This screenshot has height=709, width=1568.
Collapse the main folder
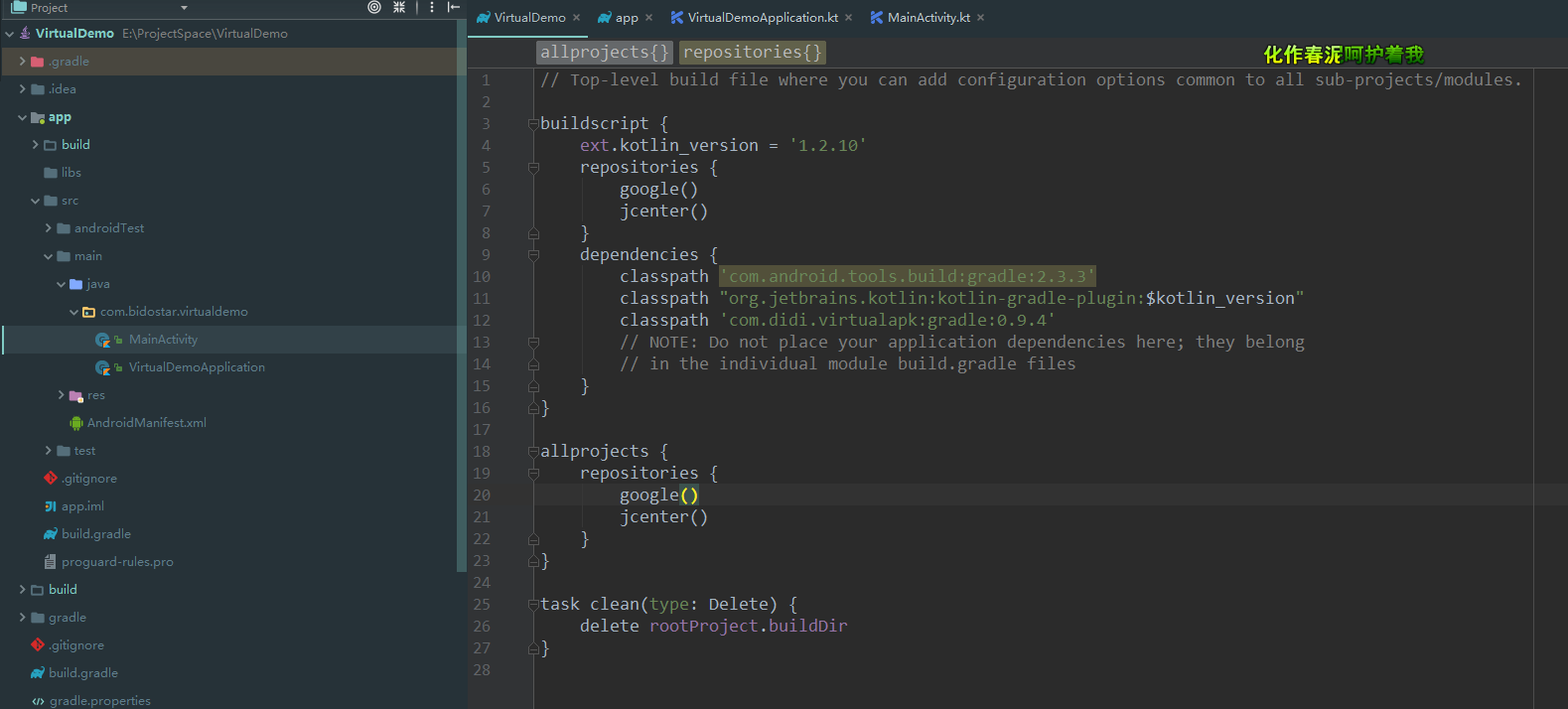pos(48,256)
